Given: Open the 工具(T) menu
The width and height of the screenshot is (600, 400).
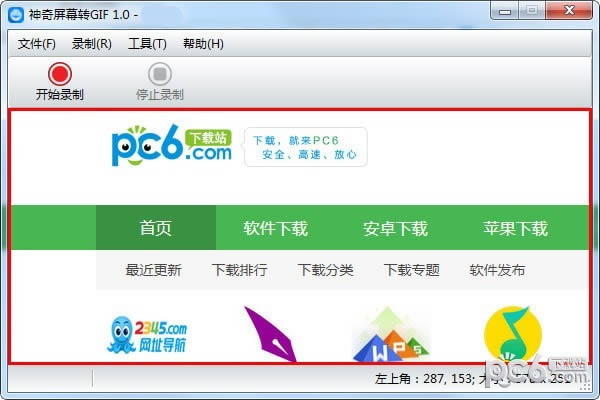Looking at the screenshot, I should pyautogui.click(x=147, y=44).
